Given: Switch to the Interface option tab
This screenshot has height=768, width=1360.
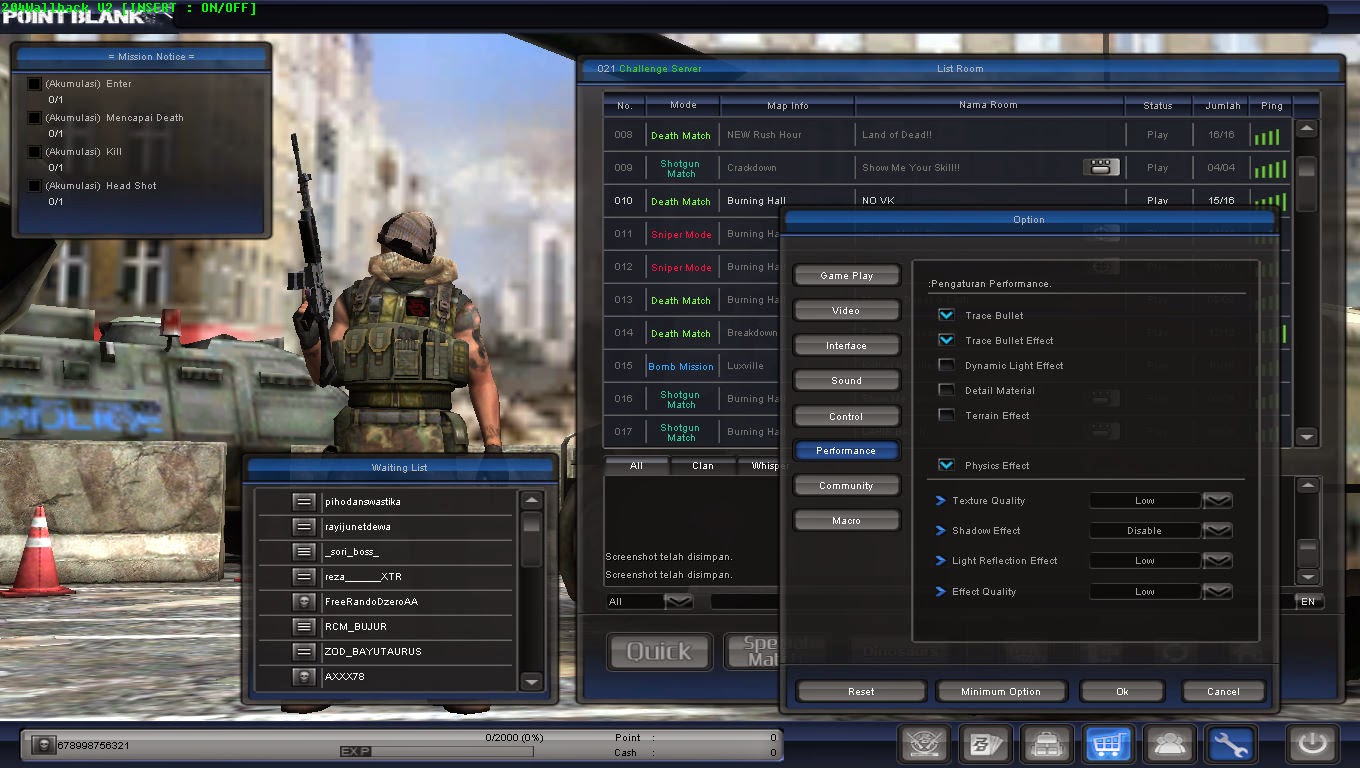Looking at the screenshot, I should click(x=847, y=346).
